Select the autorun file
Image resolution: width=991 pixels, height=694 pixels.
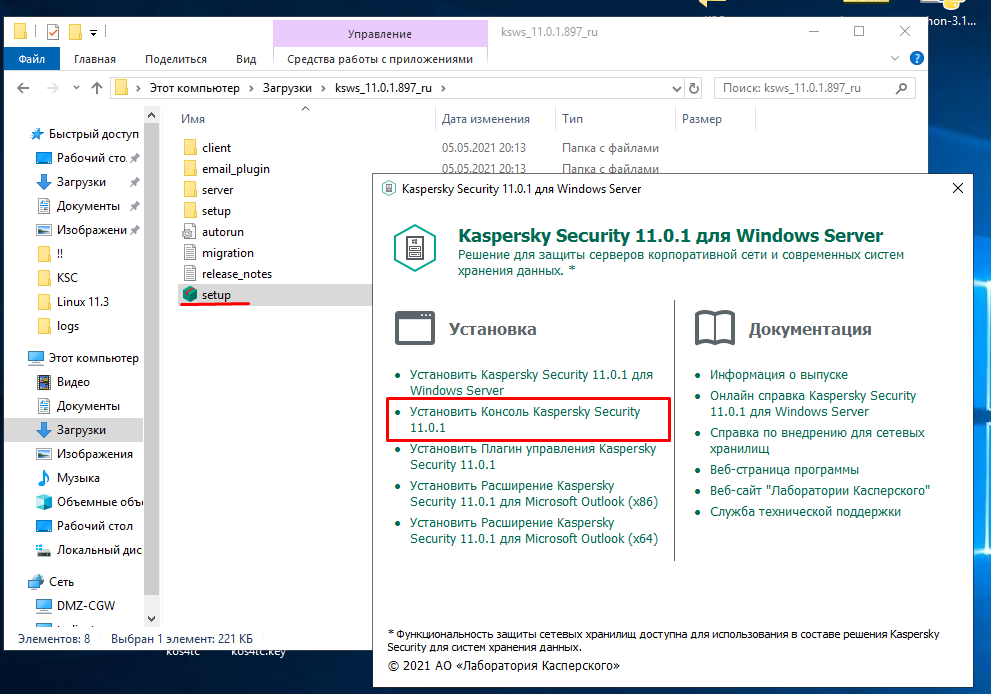(x=222, y=232)
